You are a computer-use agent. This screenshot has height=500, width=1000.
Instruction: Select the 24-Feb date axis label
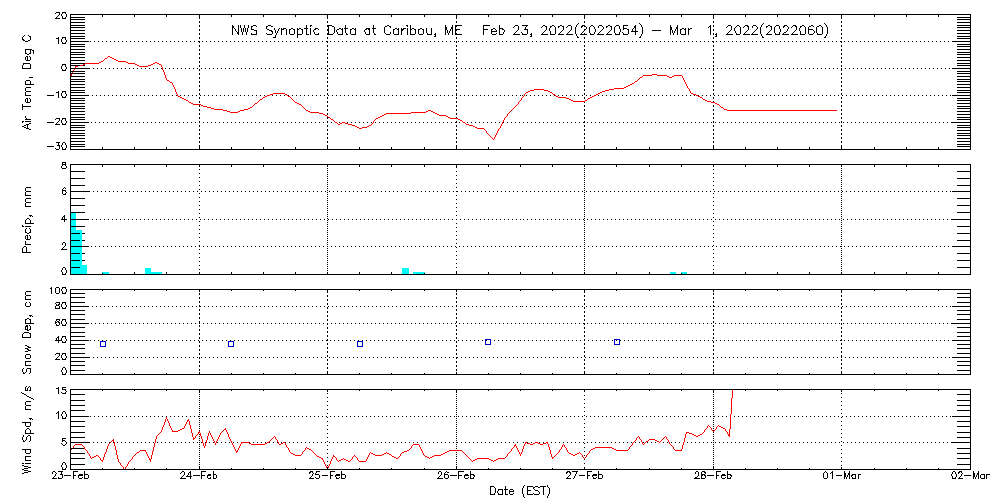(199, 477)
